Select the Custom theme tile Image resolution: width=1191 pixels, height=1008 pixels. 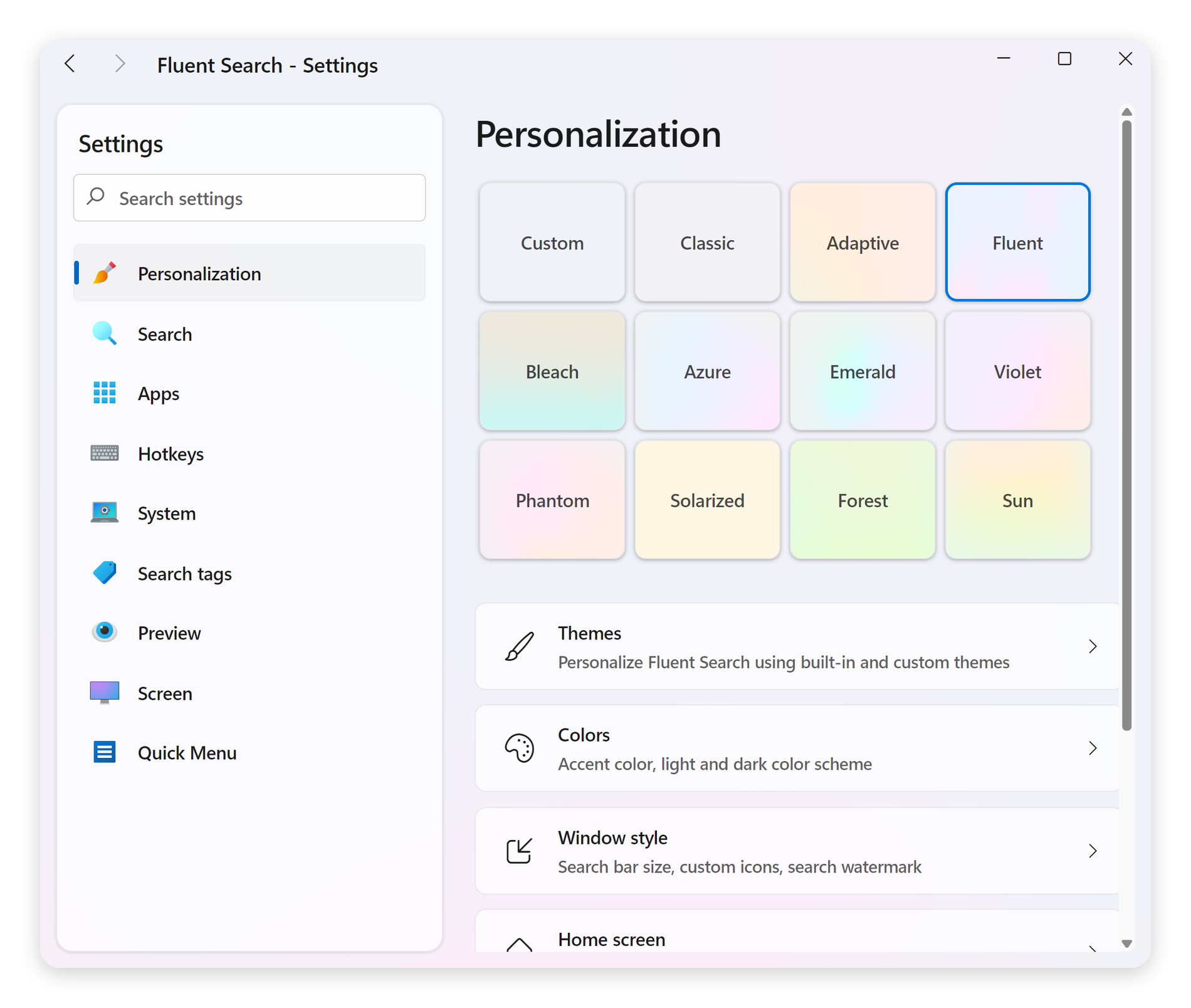click(552, 242)
